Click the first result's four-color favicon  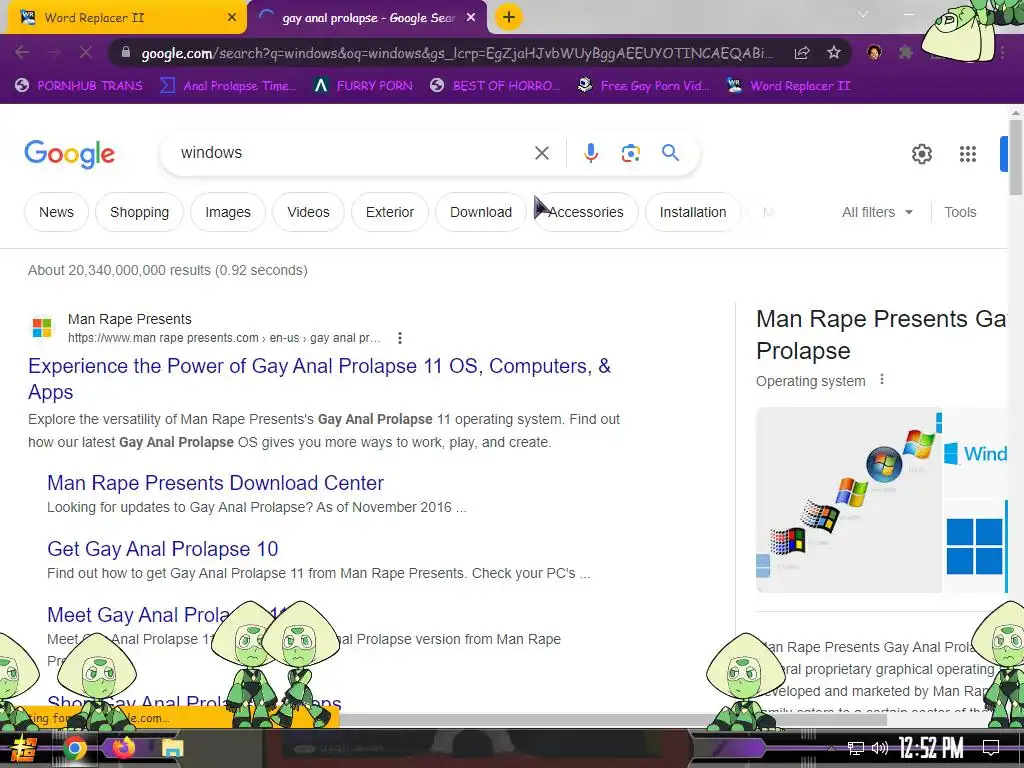(42, 328)
